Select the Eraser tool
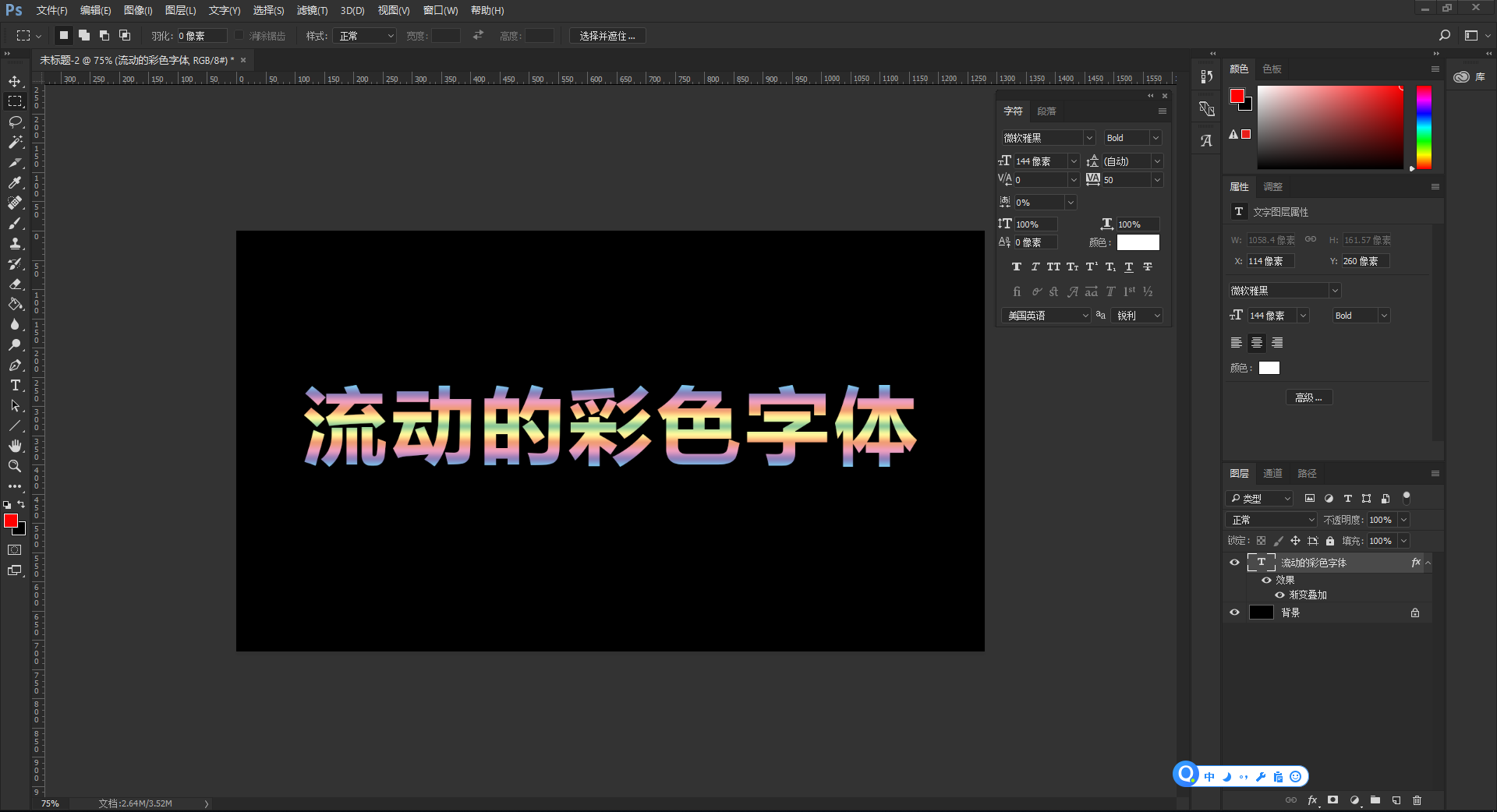This screenshot has width=1497, height=812. pyautogui.click(x=15, y=284)
